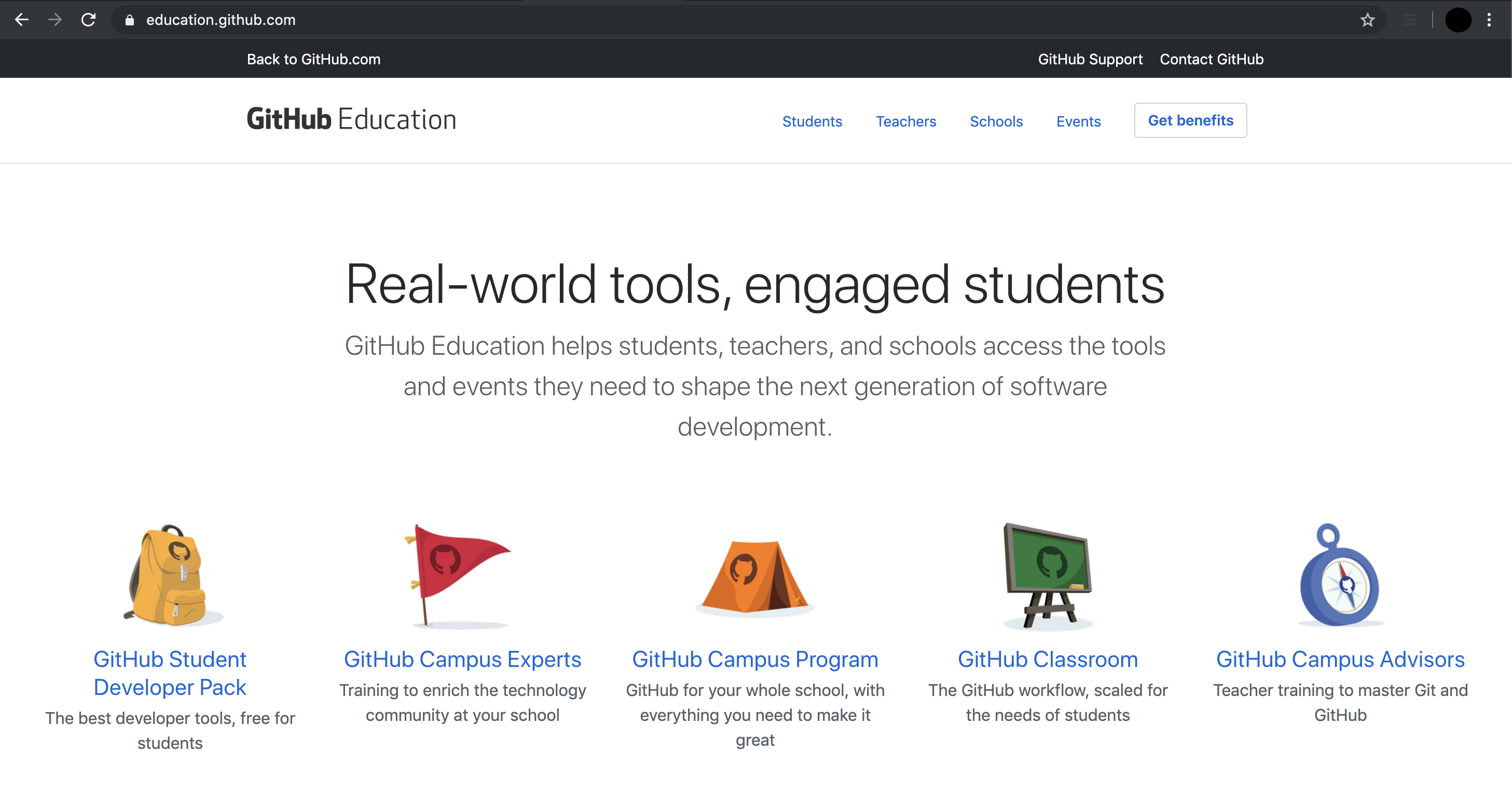Open the Teachers navigation item
This screenshot has height=807, width=1512.
[905, 121]
